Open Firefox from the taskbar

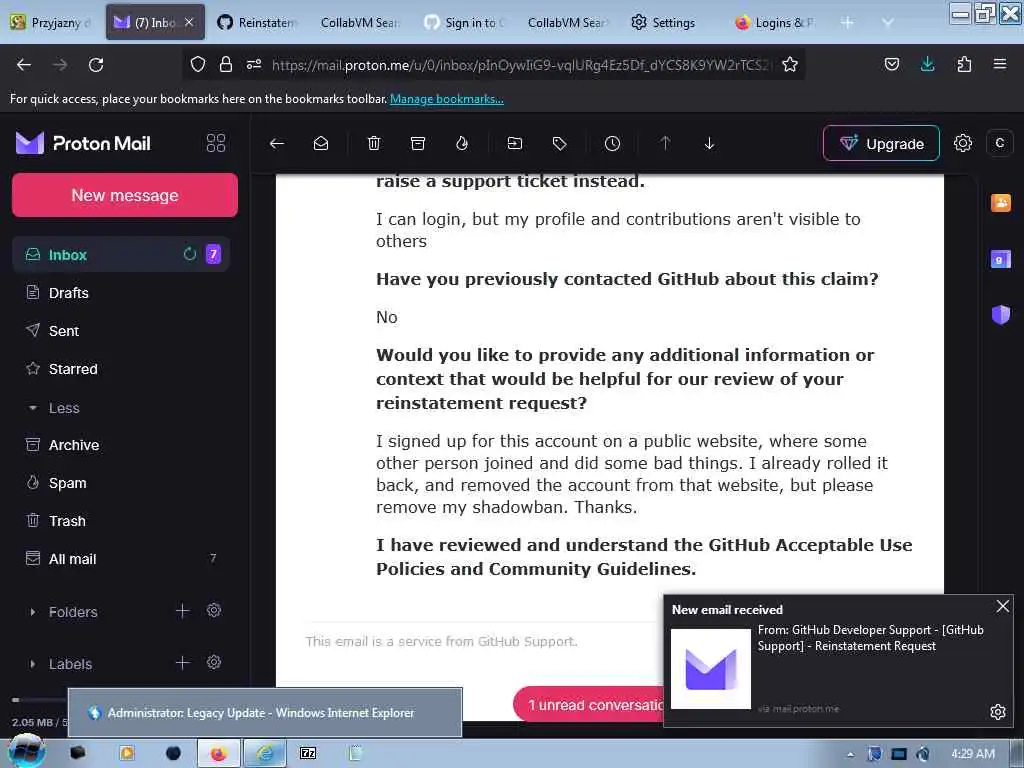tap(218, 753)
